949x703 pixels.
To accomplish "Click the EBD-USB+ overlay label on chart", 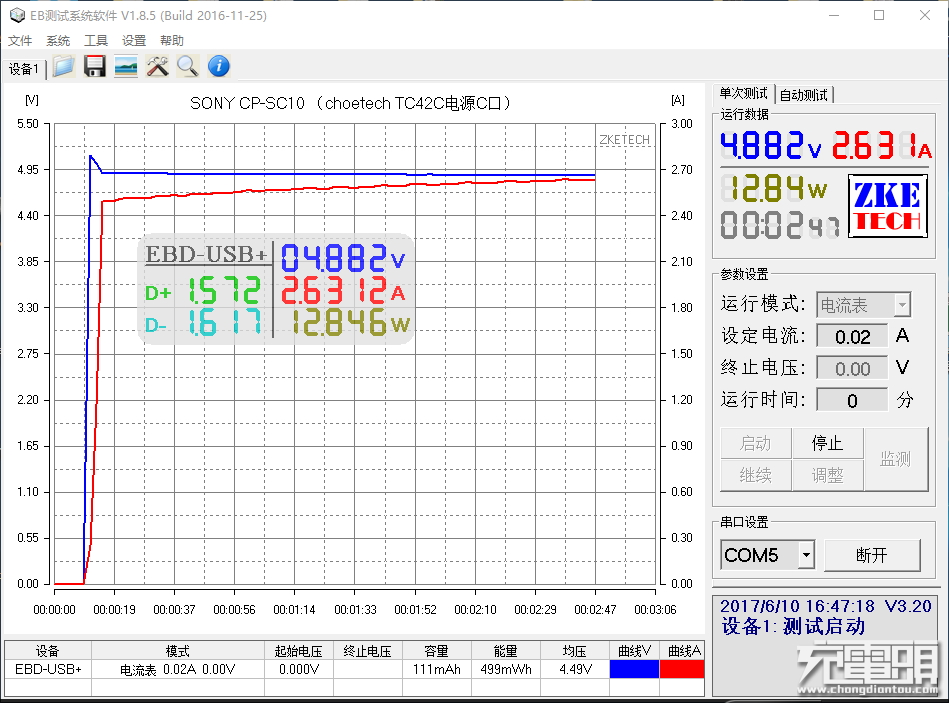I will click(x=206, y=254).
